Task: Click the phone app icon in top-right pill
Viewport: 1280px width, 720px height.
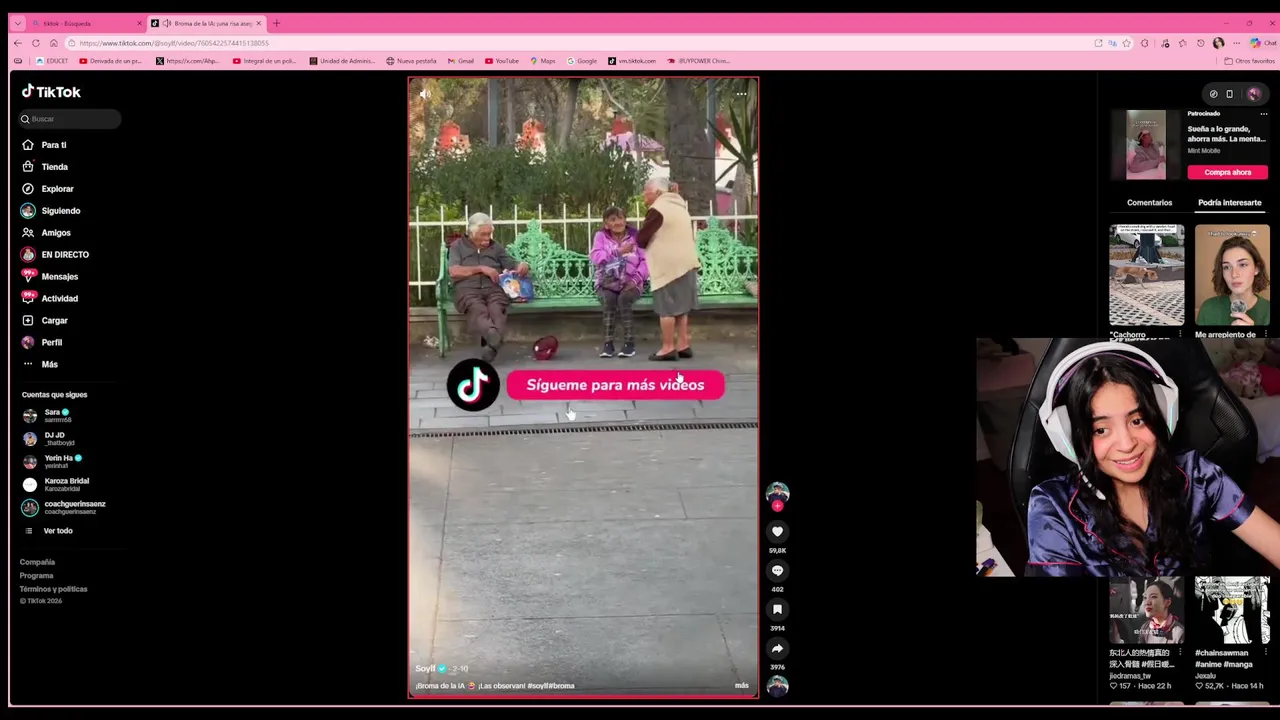Action: pos(1230,94)
